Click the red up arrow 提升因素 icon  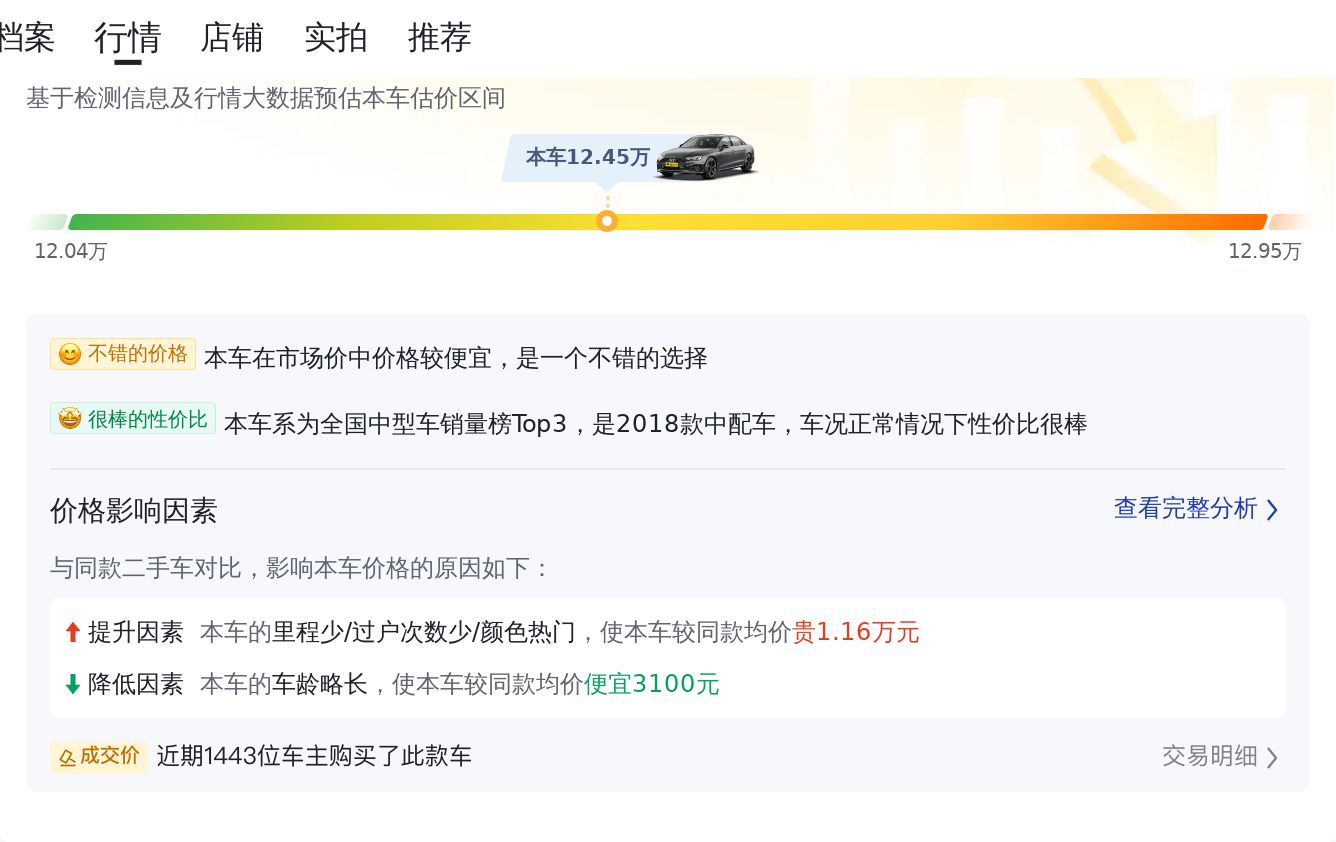click(x=72, y=632)
